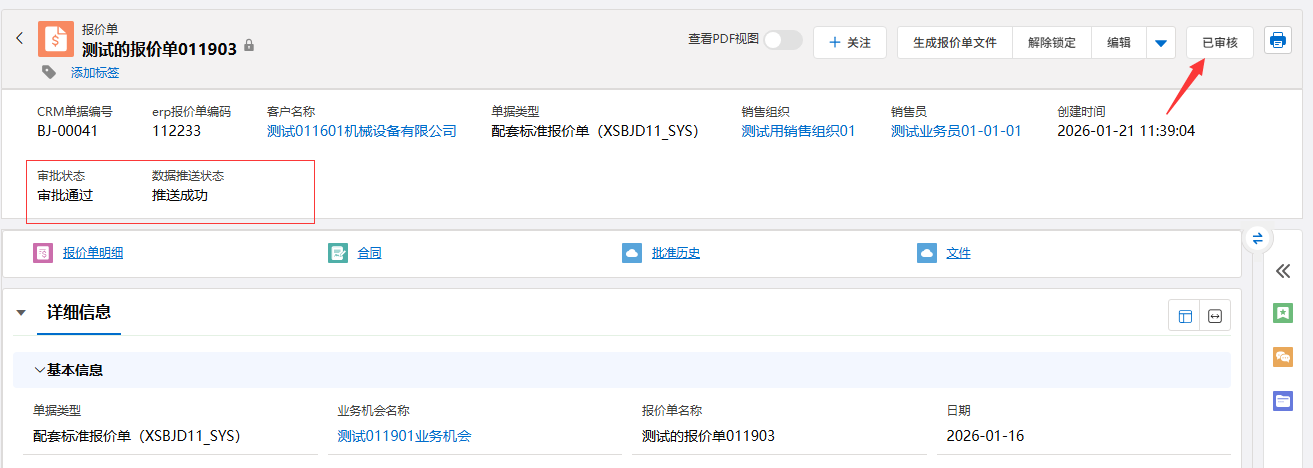Collapse the 详细信息 panel triangle

point(21,313)
